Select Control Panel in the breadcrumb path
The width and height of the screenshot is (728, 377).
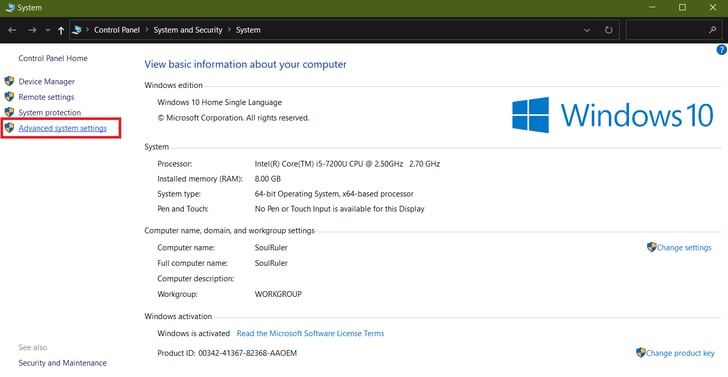117,30
